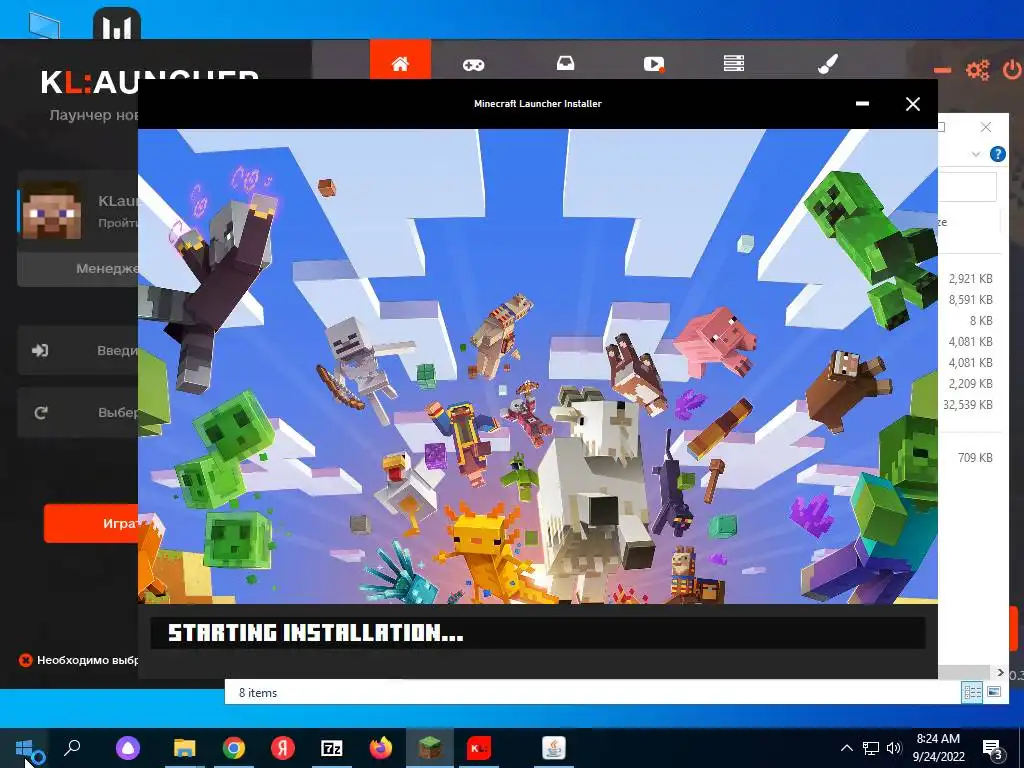
Task: Open the video player tab in KLauncher
Action: point(654,63)
